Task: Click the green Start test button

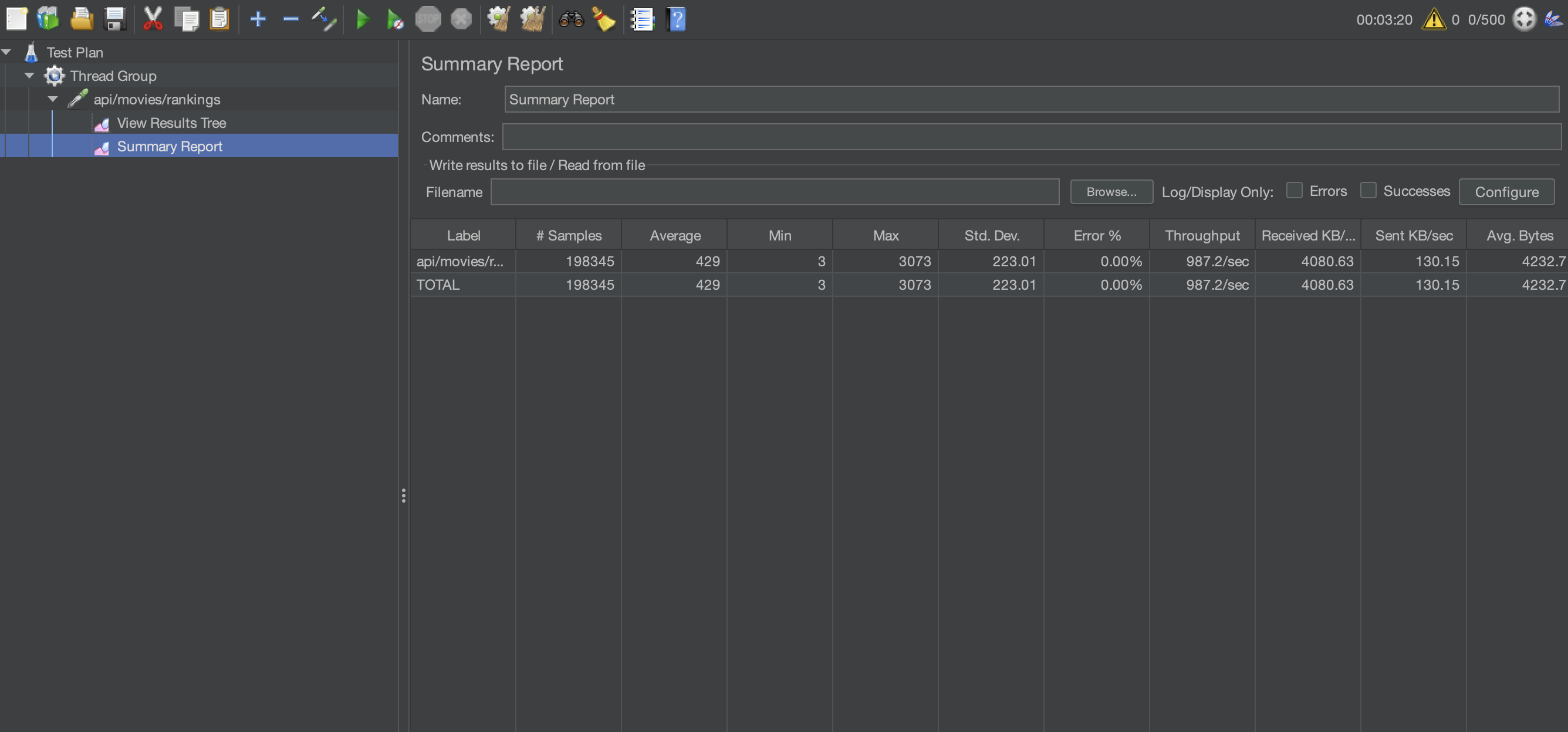Action: tap(362, 19)
